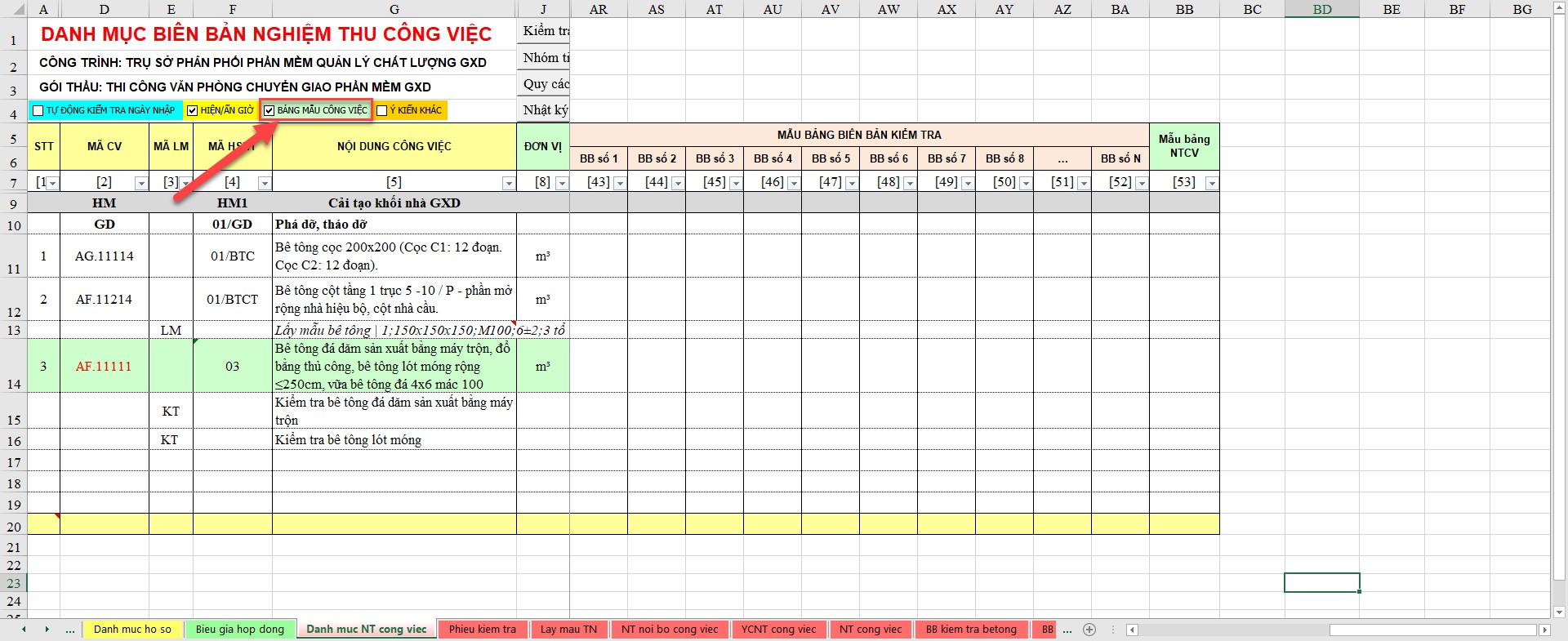
Task: Uncheck the HIỆN/ẨN GIỜ checkbox
Action: pyautogui.click(x=193, y=111)
